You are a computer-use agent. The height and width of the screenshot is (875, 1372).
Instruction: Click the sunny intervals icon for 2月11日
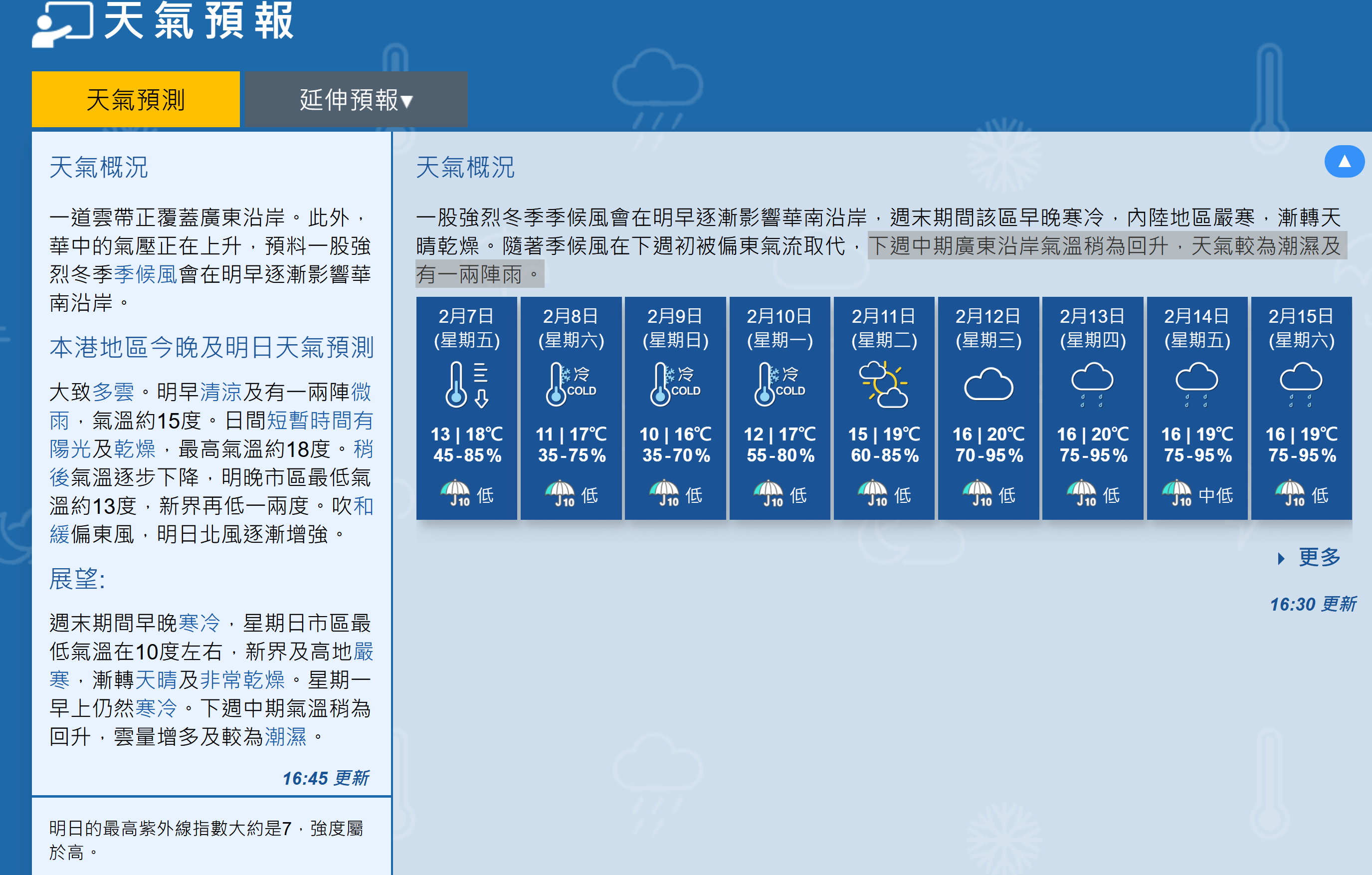[x=884, y=384]
